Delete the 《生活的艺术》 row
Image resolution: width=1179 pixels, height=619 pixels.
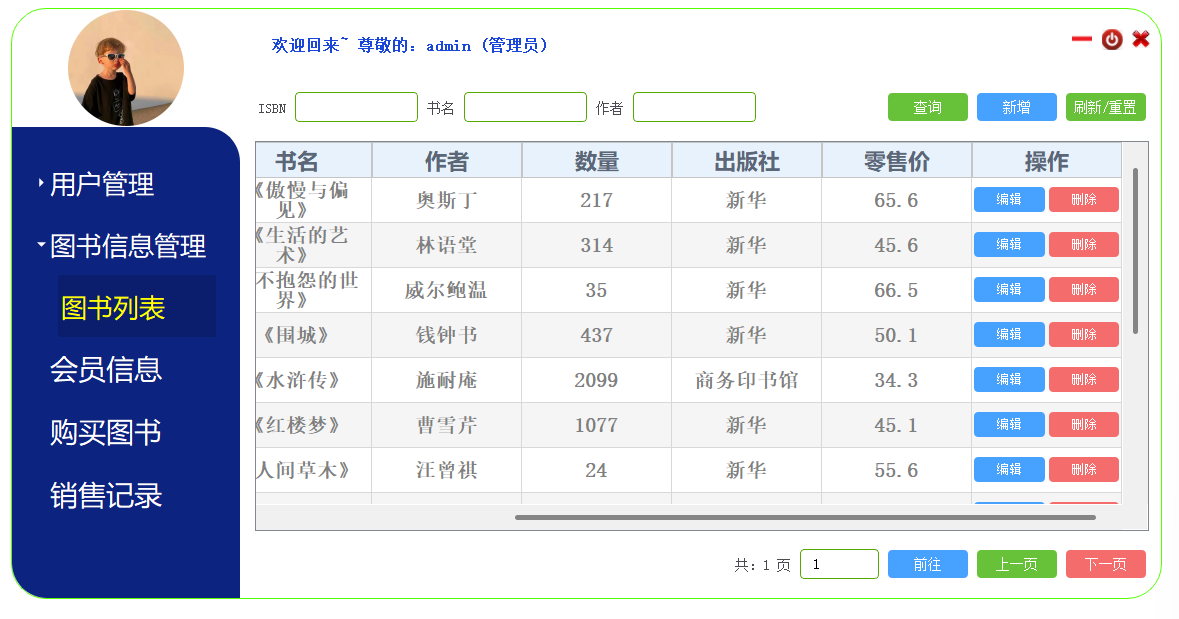pos(1084,244)
